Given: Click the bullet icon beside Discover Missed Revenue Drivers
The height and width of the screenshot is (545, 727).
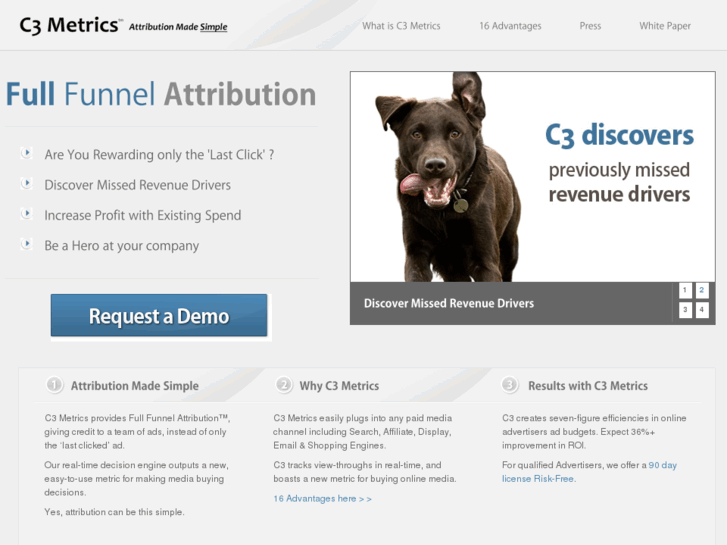Looking at the screenshot, I should point(27,183).
